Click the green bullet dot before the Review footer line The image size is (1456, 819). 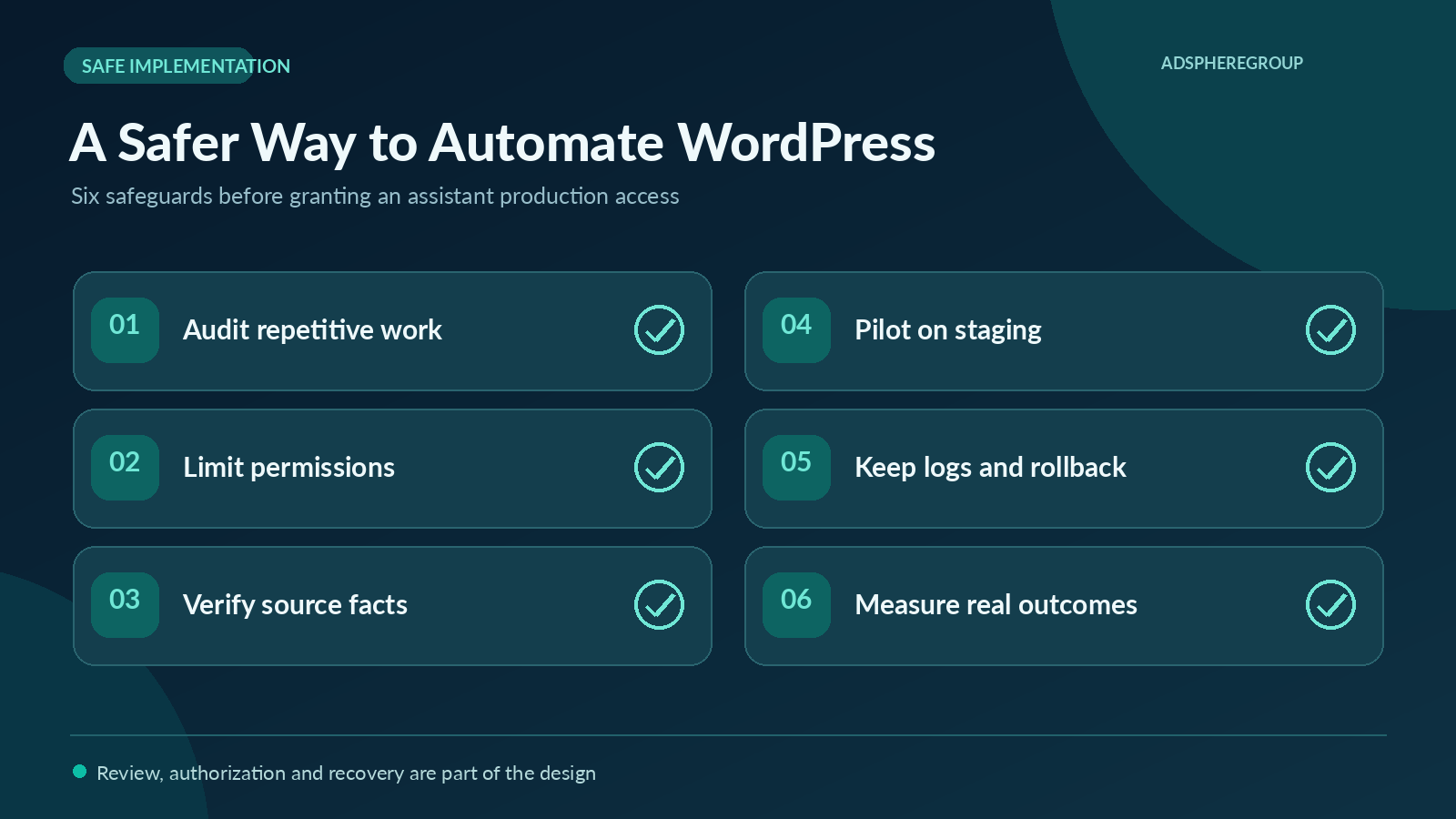79,772
